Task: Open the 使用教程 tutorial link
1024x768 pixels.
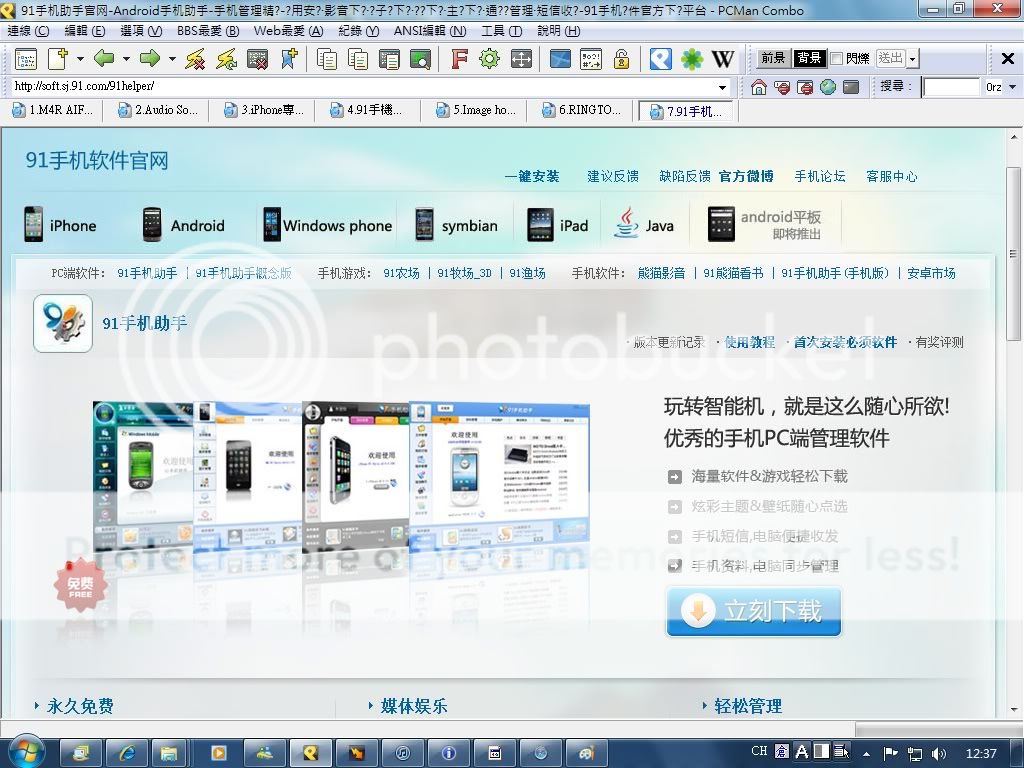Action: pos(750,342)
